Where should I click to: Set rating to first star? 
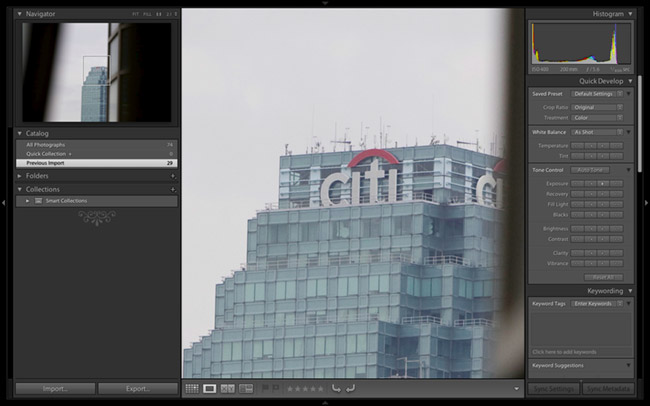290,389
